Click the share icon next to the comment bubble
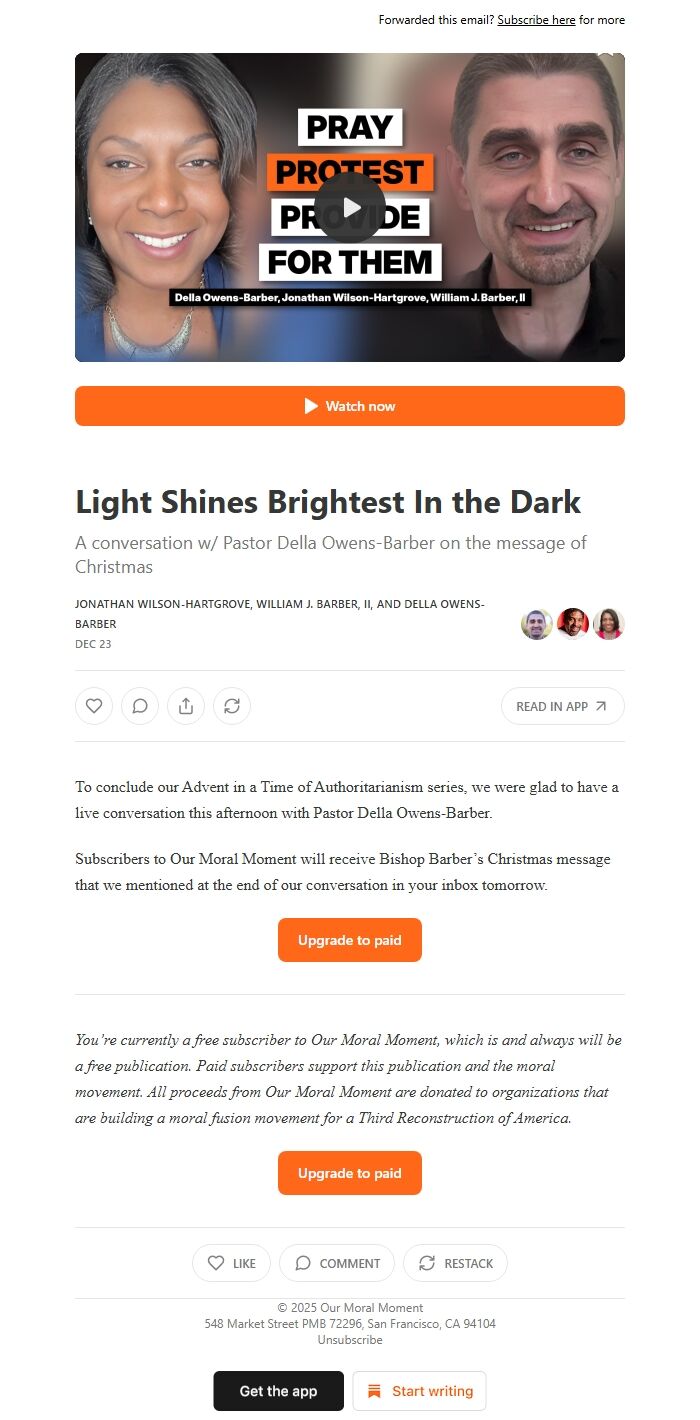 (x=185, y=706)
